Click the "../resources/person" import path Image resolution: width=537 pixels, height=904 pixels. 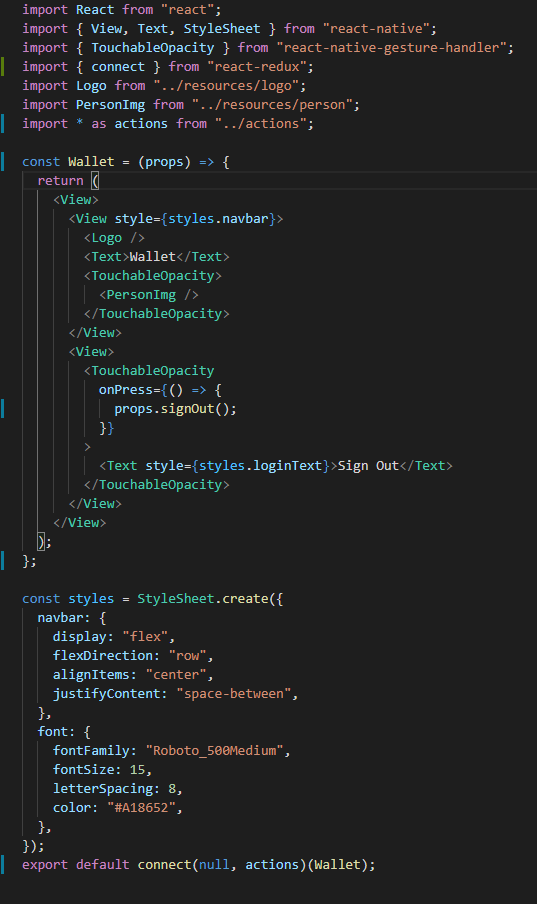click(x=272, y=105)
